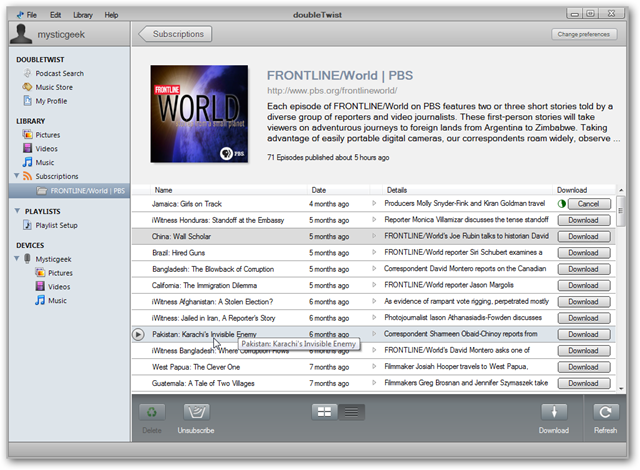Open the Edit menu
Viewport: 640px width, 470px height.
pyautogui.click(x=56, y=15)
